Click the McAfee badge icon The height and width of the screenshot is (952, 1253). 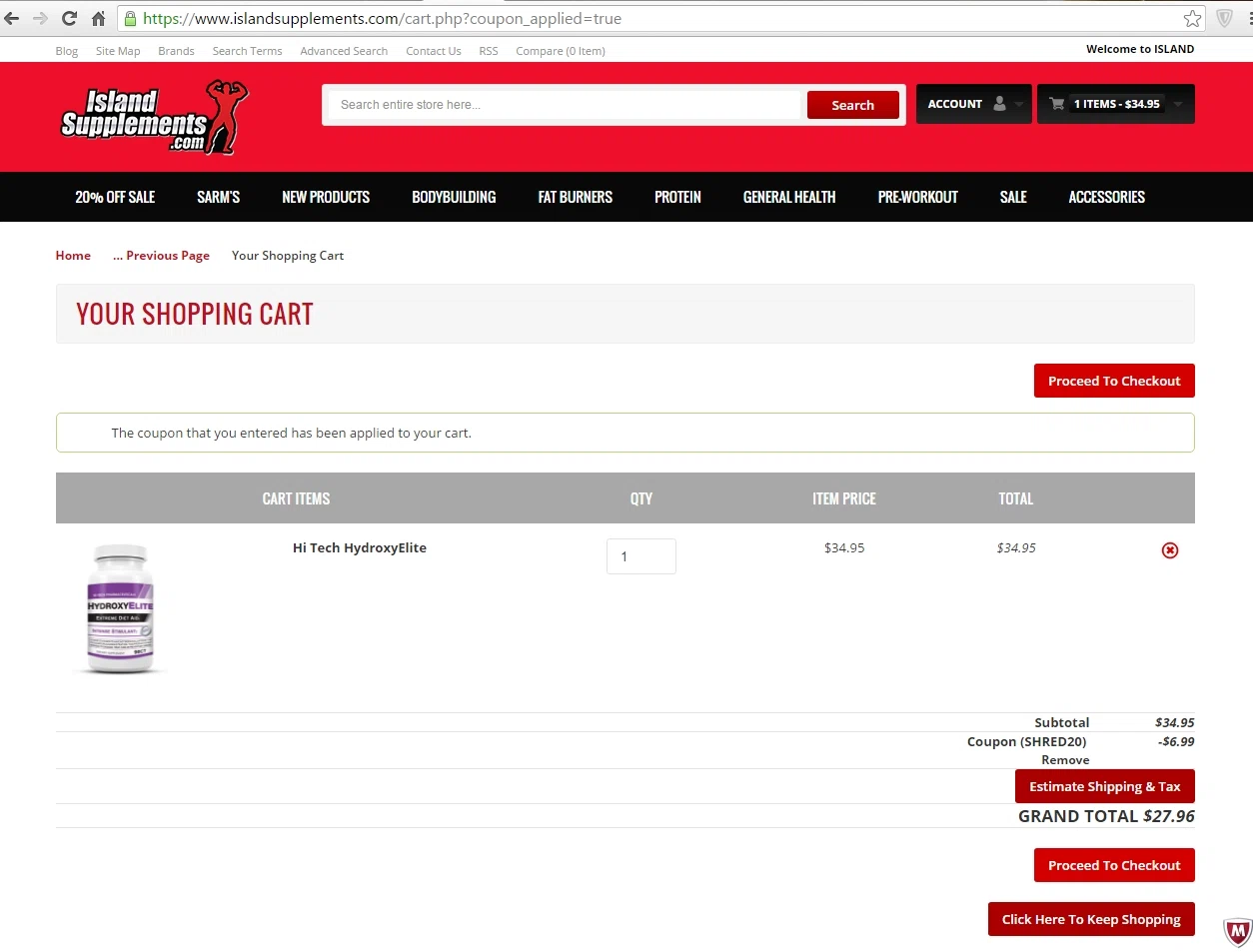click(x=1237, y=932)
